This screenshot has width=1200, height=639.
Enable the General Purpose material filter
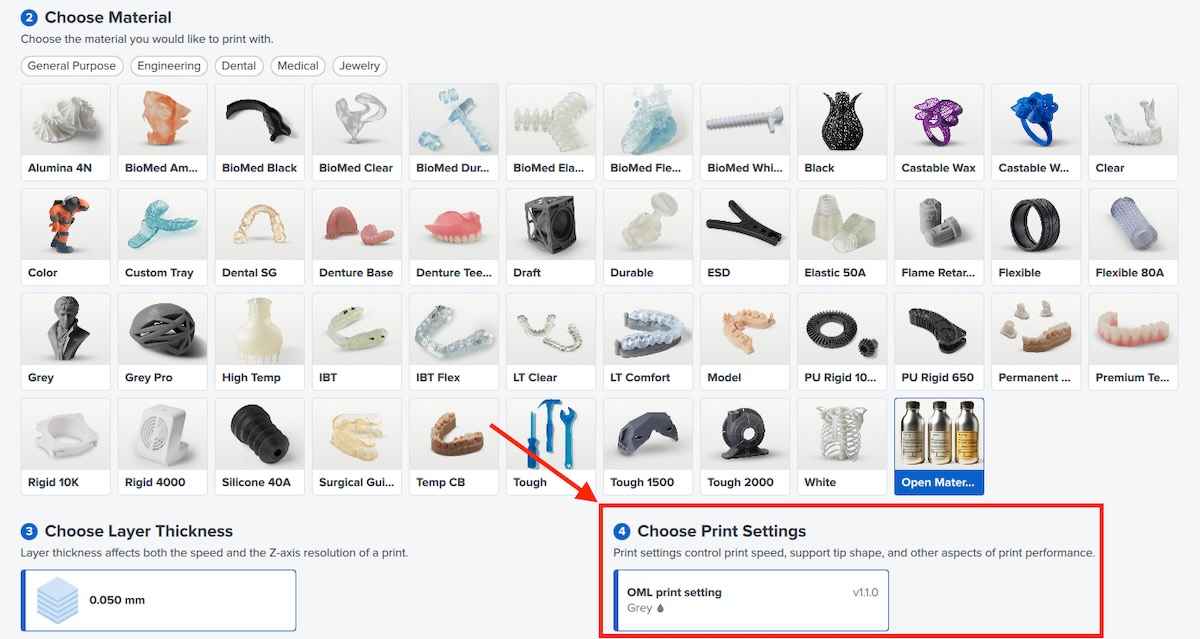coord(71,65)
